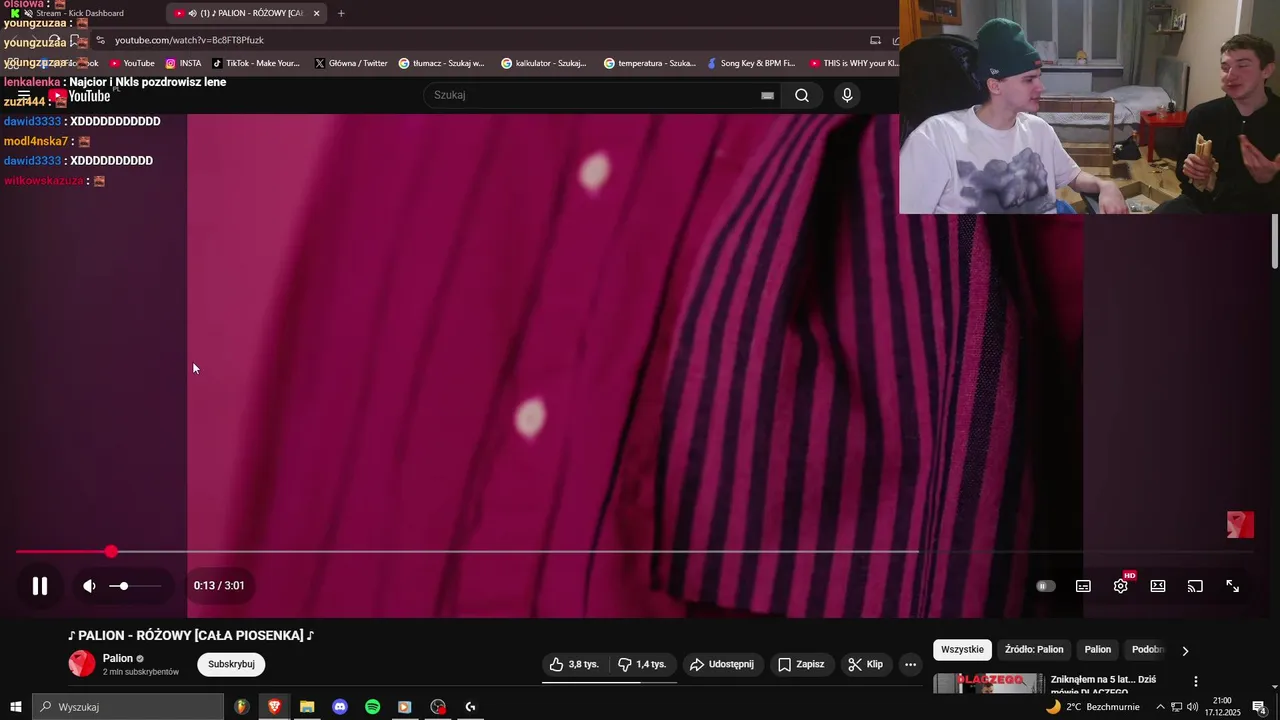This screenshot has width=1280, height=720.
Task: Click the red video progress bar scrubber
Action: (111, 551)
